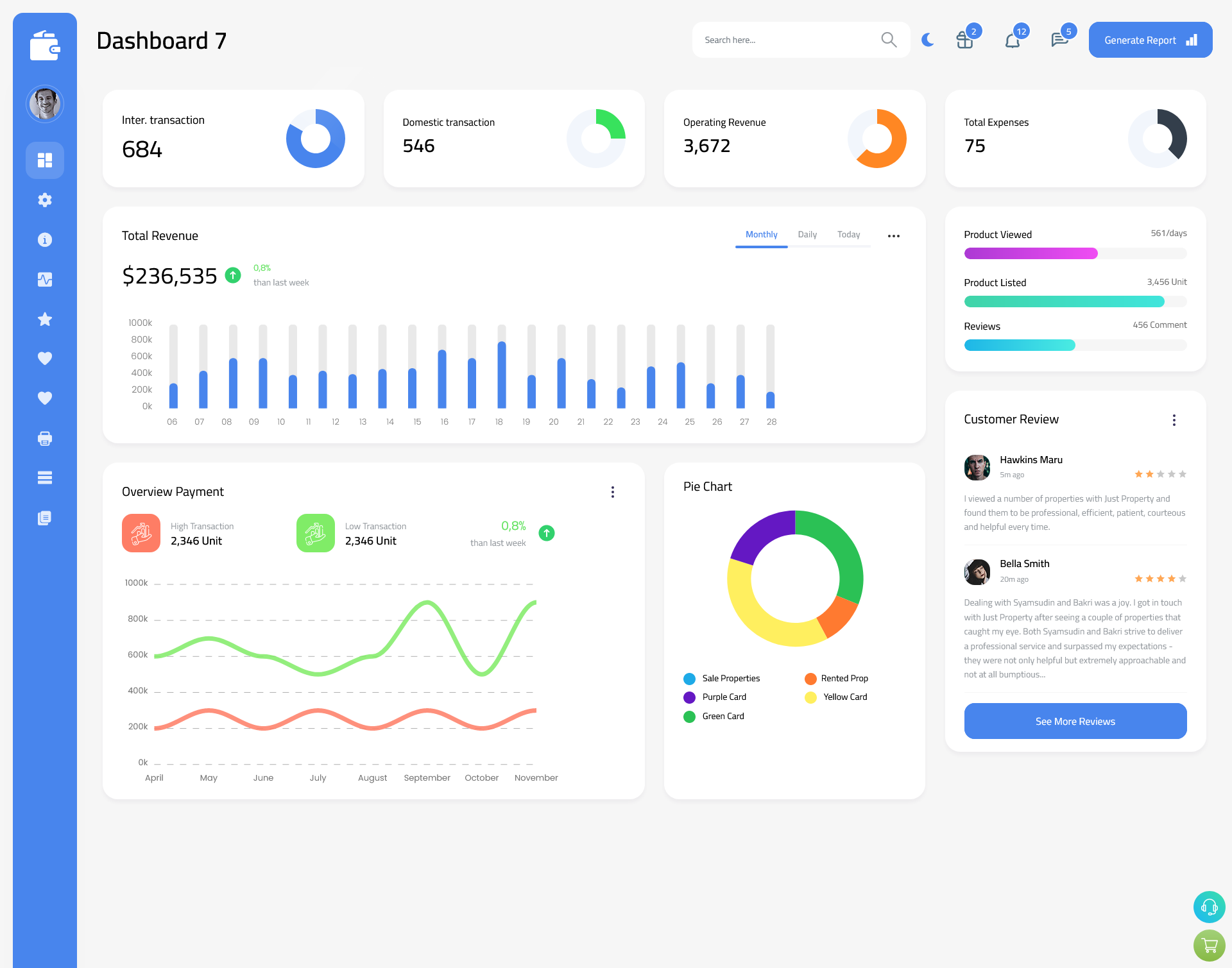Select Daily tab in Total Revenue
Image resolution: width=1232 pixels, height=968 pixels.
(x=807, y=235)
